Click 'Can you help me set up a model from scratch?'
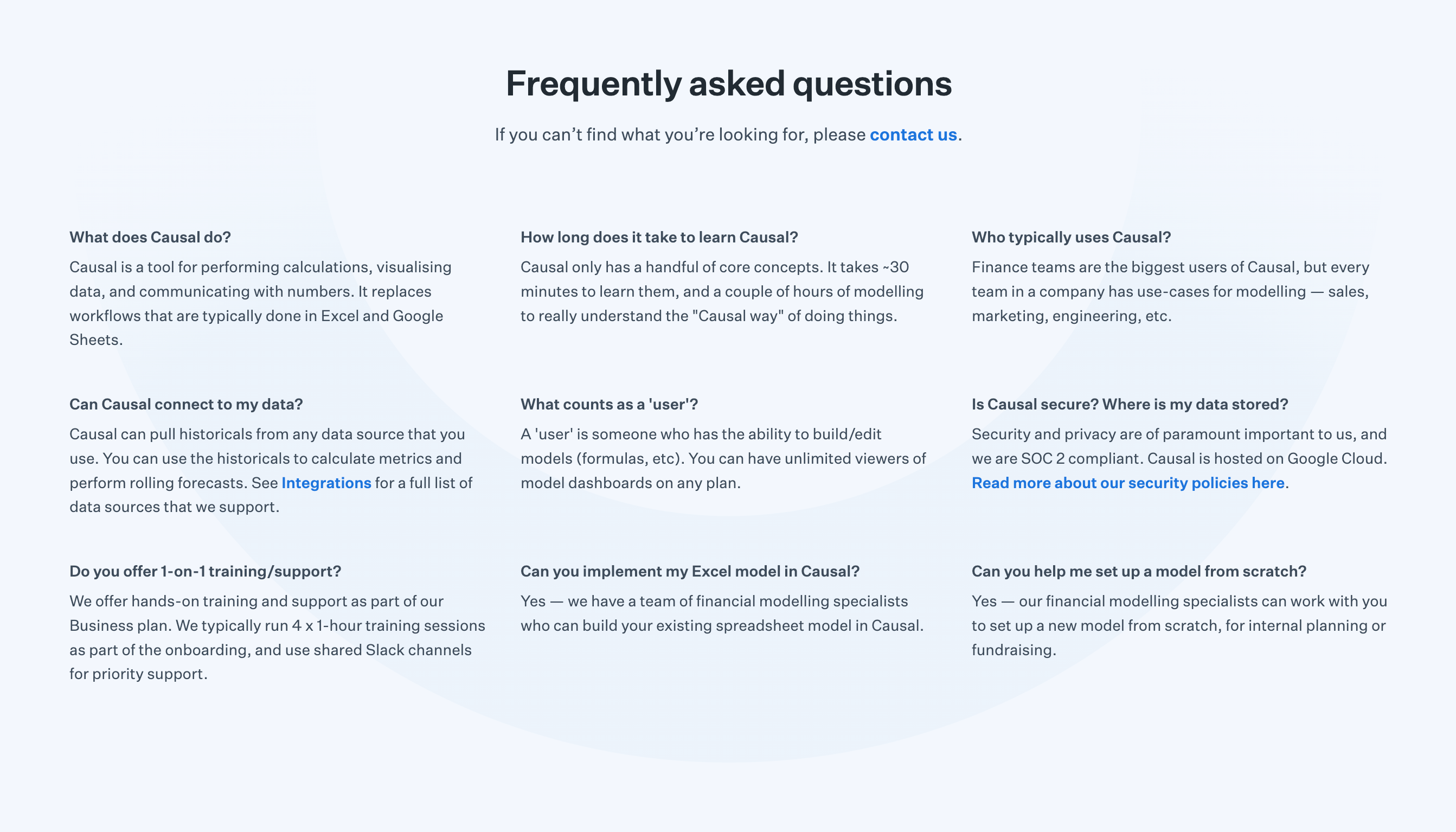This screenshot has height=832, width=1456. coord(1138,572)
